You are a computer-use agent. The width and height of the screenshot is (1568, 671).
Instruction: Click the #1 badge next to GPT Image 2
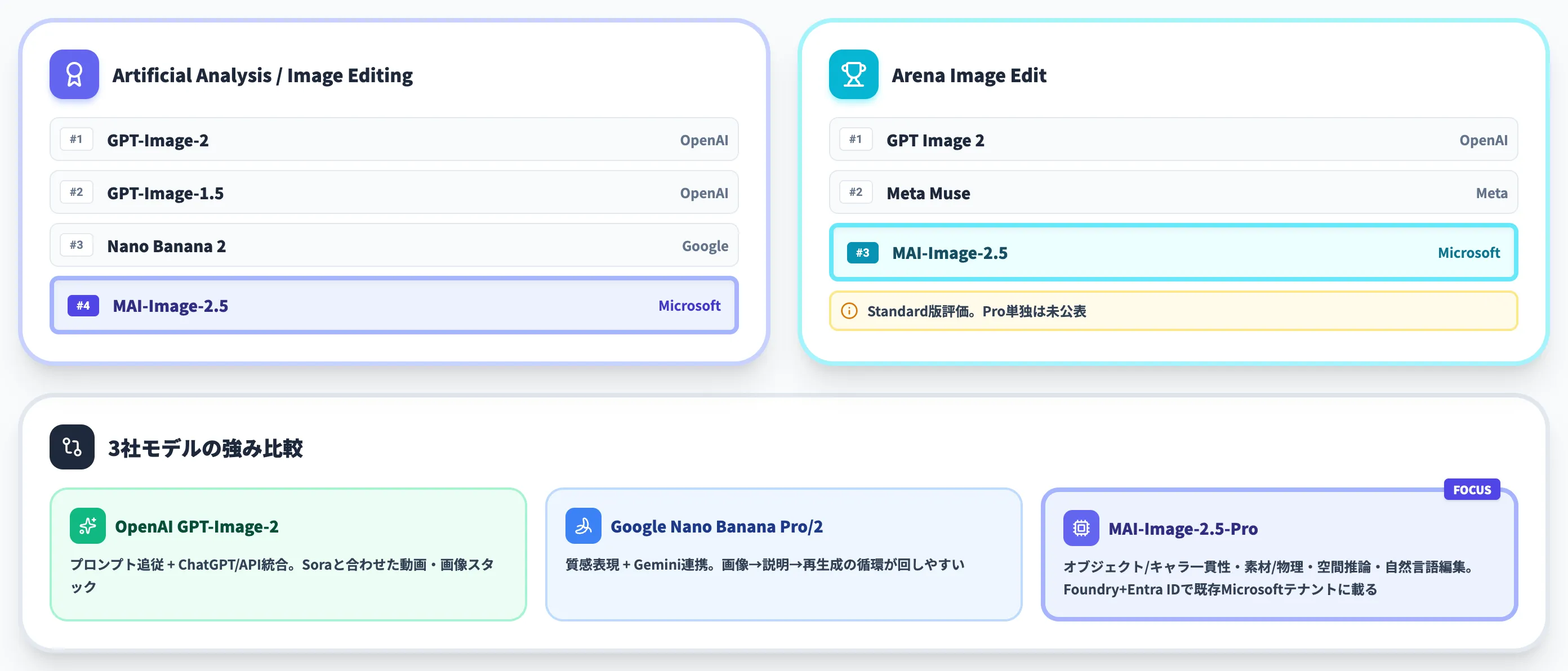click(x=855, y=139)
